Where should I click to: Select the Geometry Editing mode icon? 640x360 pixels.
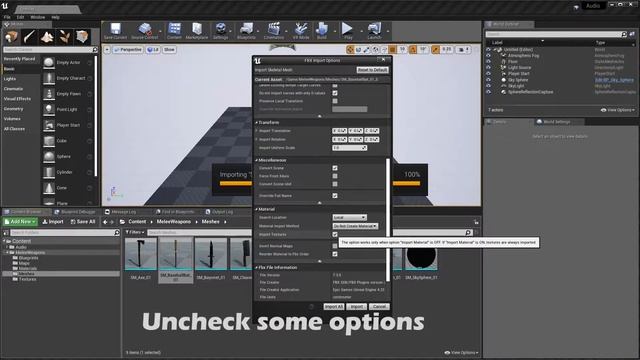click(x=82, y=37)
